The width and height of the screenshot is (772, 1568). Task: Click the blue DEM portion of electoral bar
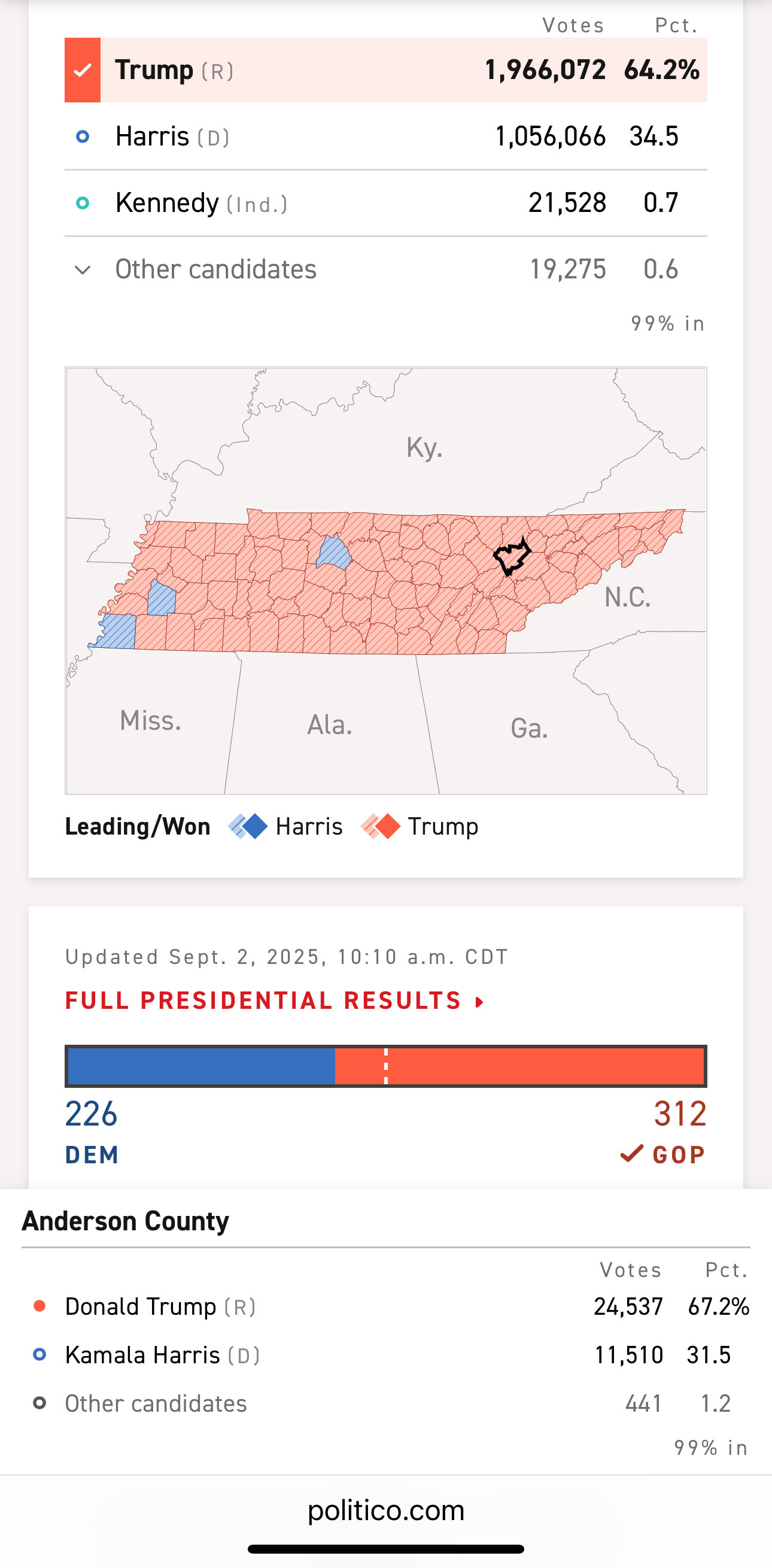click(x=200, y=1066)
